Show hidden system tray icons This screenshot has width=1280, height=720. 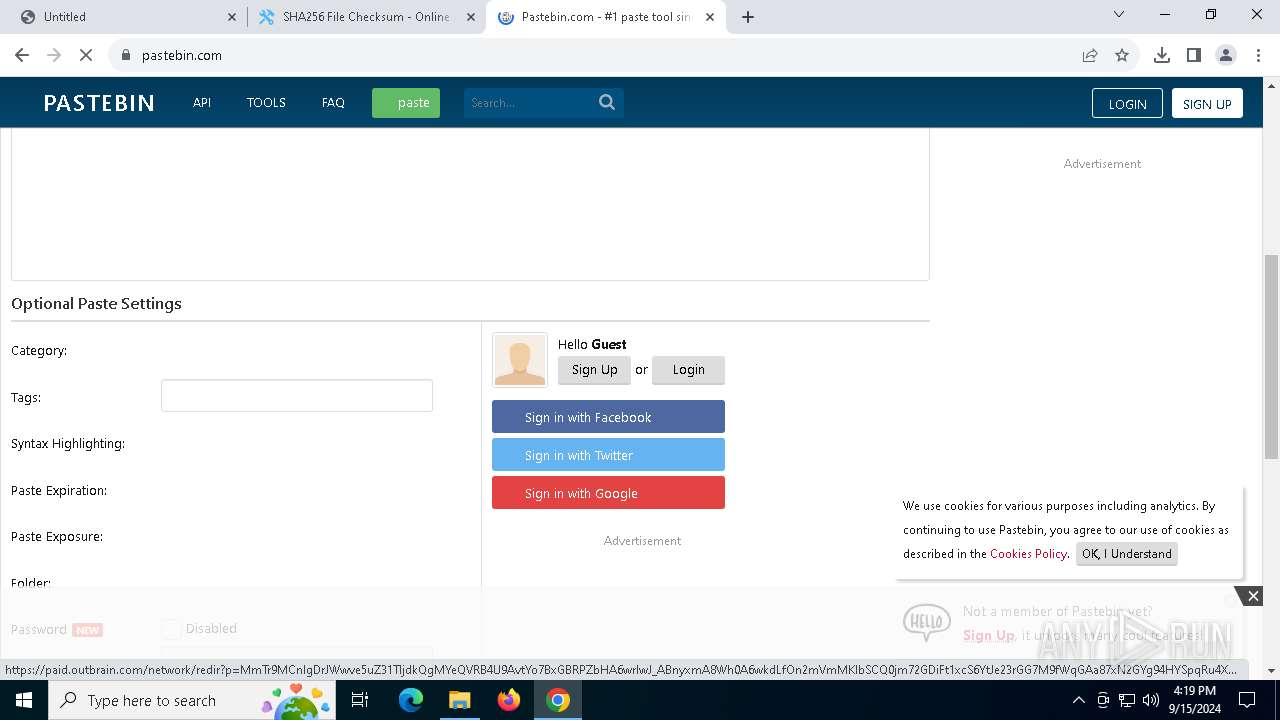pos(1078,700)
